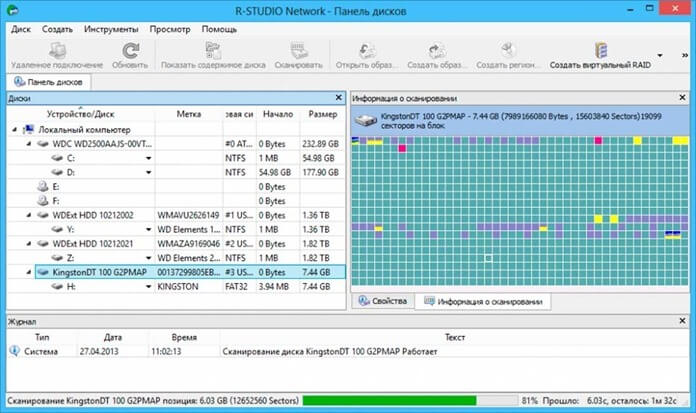Click Показать содержимое диска toolbar icon
Viewport: 696px width, 413px height.
(x=213, y=50)
